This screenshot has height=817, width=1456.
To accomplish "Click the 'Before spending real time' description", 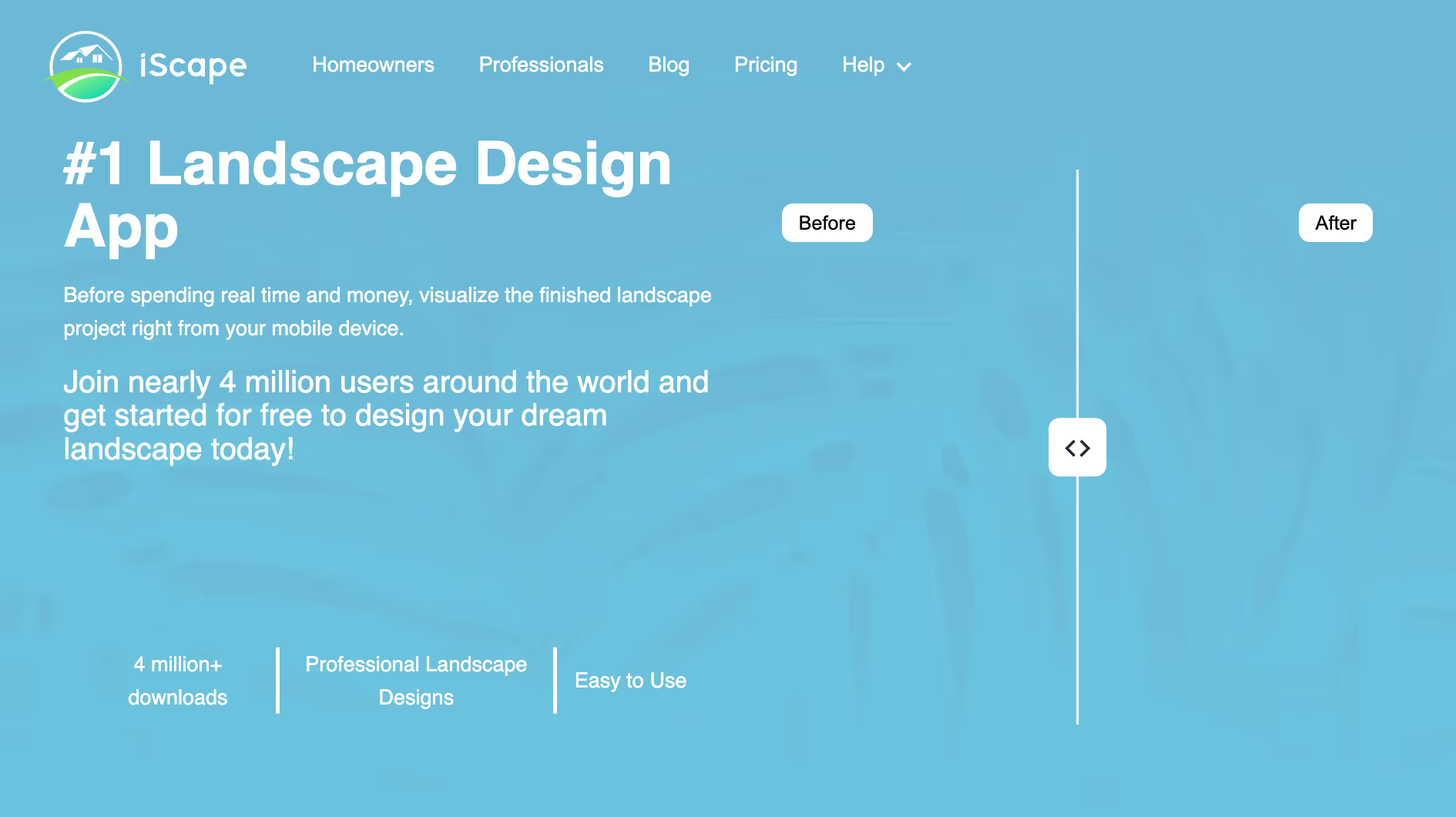I will click(x=387, y=311).
